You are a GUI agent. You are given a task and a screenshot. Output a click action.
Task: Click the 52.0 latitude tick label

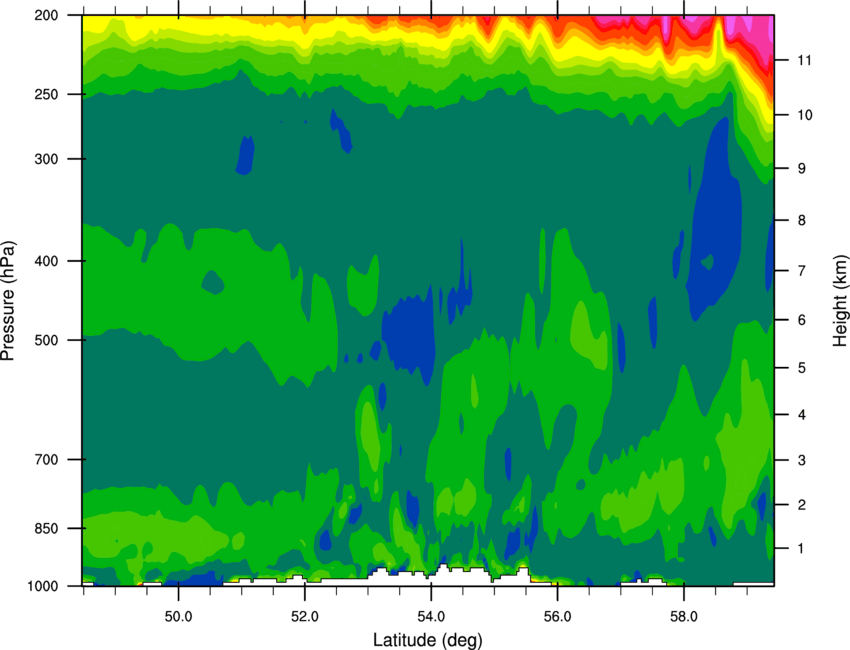tap(305, 617)
